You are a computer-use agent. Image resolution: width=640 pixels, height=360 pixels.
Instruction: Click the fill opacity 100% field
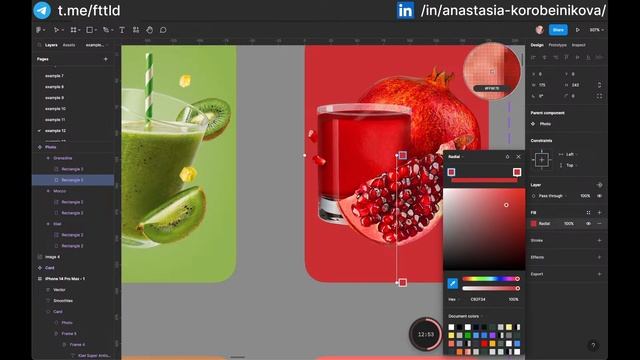coord(569,224)
